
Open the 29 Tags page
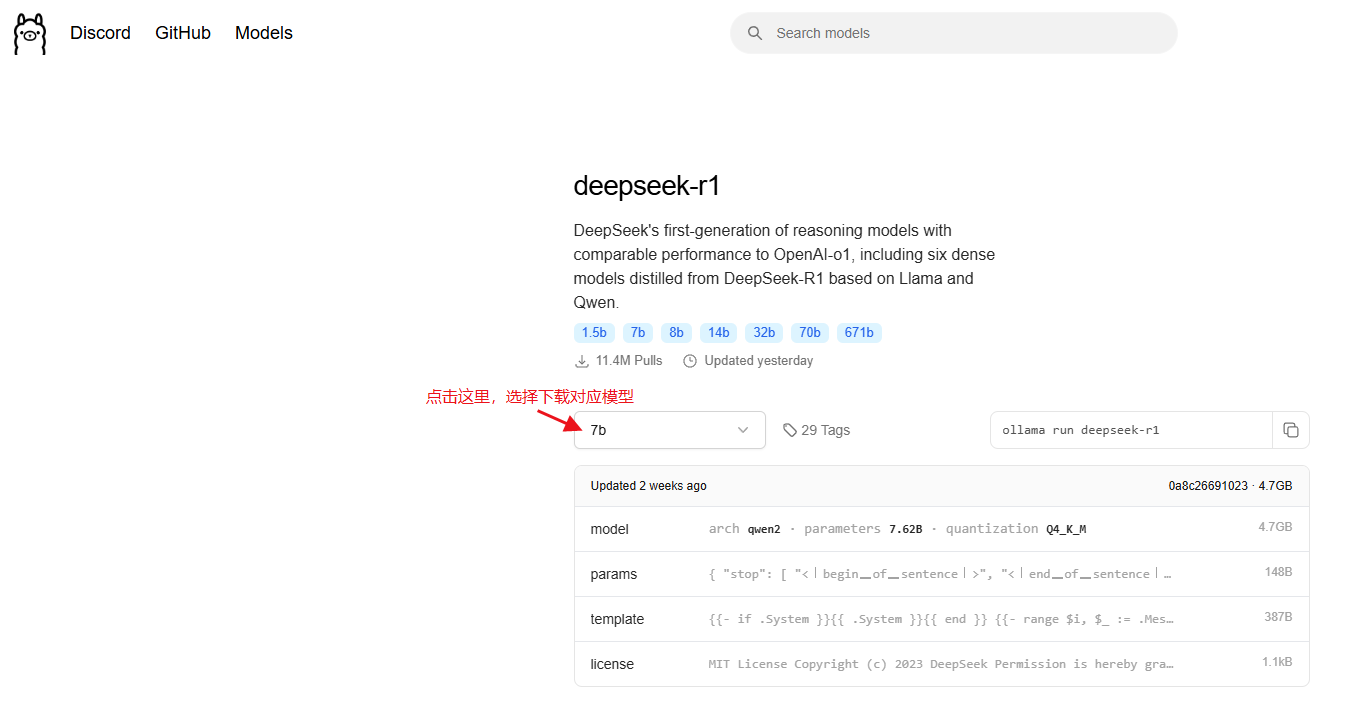[x=826, y=429]
